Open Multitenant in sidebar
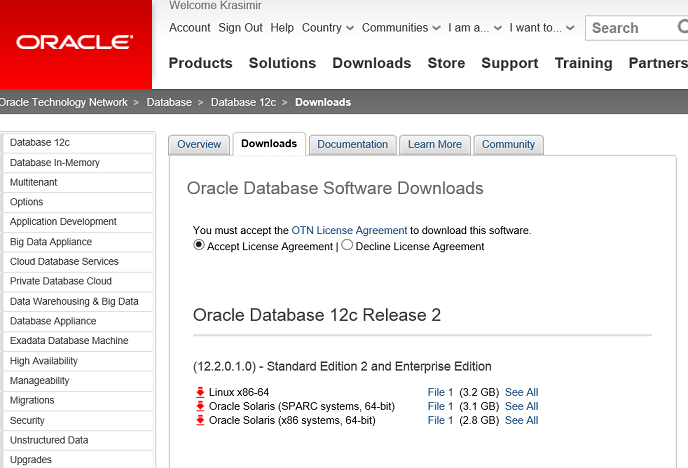The image size is (688, 468). [x=78, y=182]
